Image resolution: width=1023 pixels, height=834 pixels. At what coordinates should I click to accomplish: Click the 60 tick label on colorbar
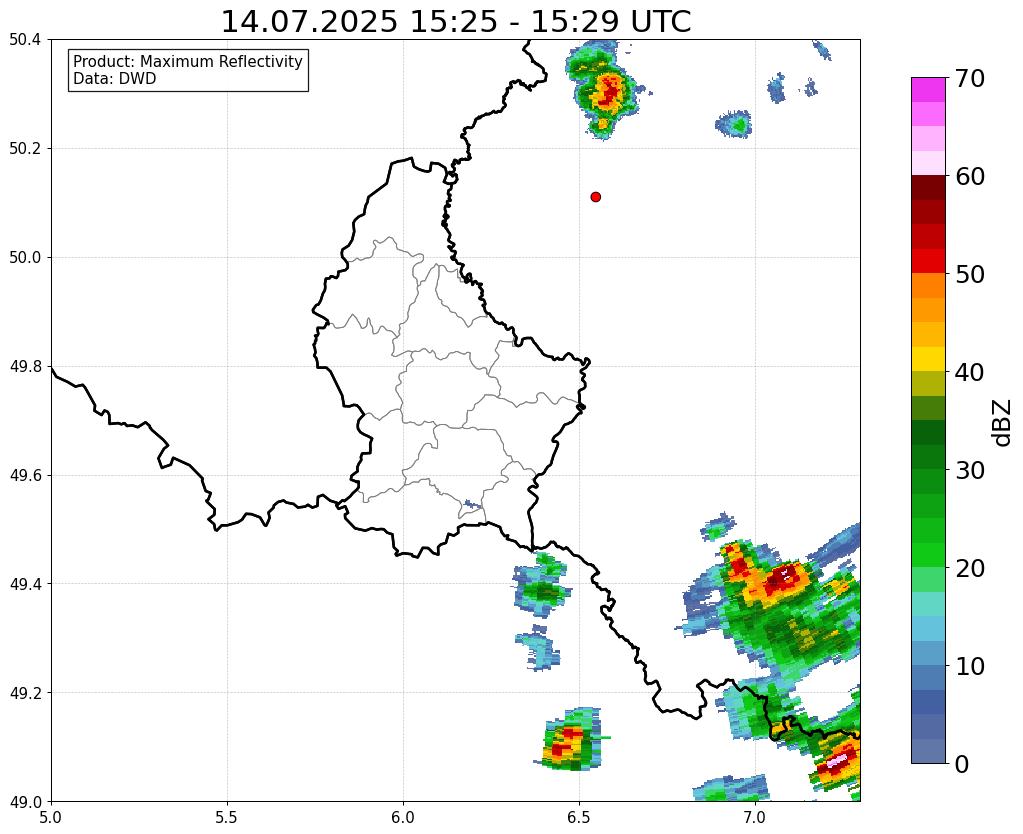pyautogui.click(x=970, y=176)
